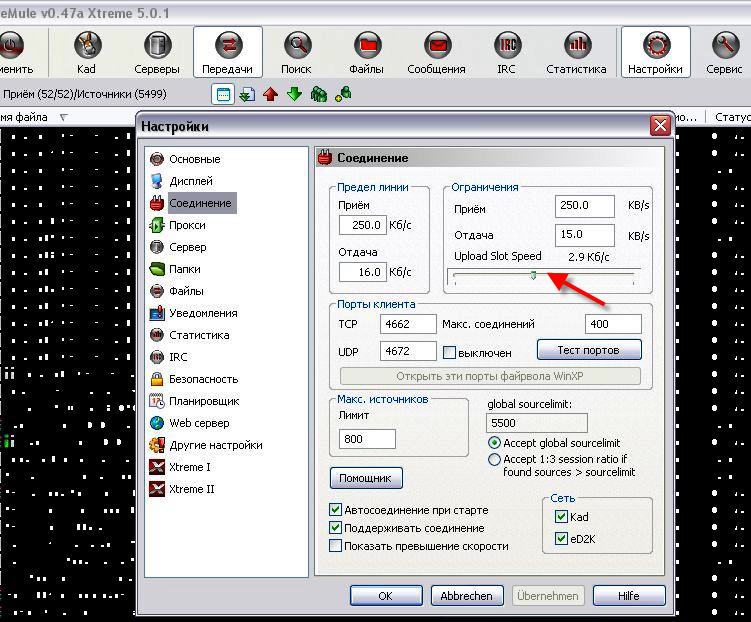Screen dimensions: 751x622
Task: Click the Upload Slot Speed slider handle
Action: pos(534,275)
